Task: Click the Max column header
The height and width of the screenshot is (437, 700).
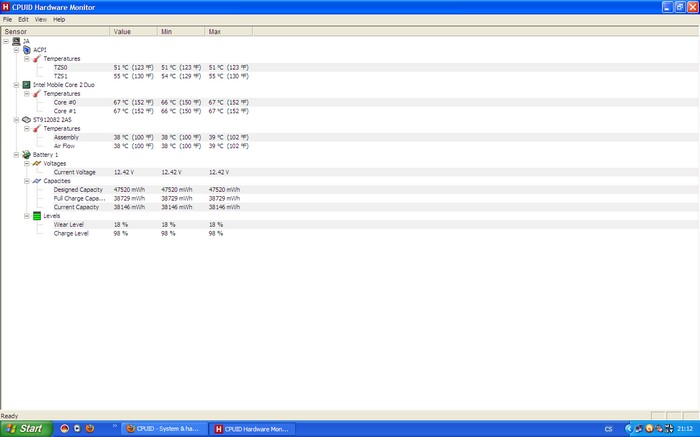Action: (x=229, y=31)
